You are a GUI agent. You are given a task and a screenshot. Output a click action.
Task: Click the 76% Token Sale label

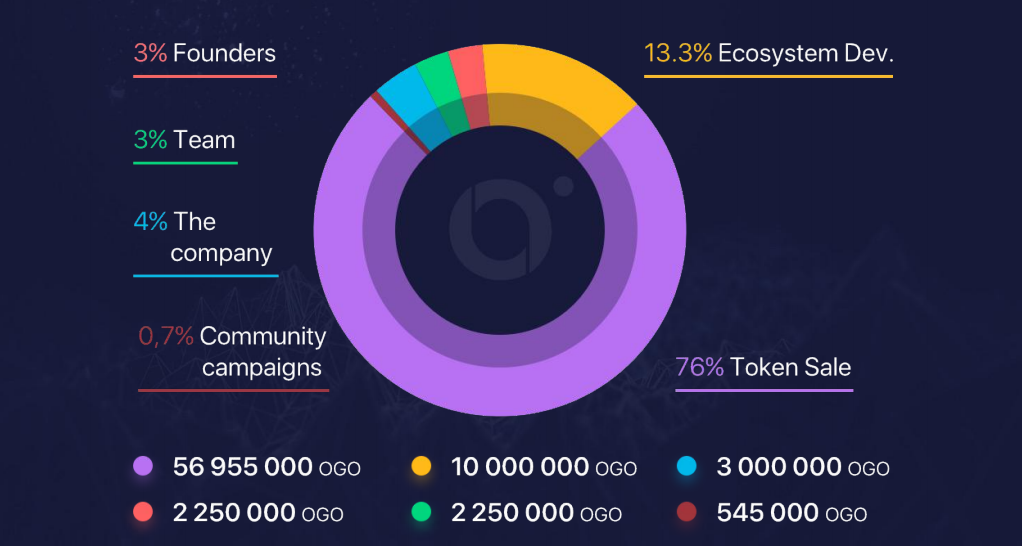[x=763, y=367]
